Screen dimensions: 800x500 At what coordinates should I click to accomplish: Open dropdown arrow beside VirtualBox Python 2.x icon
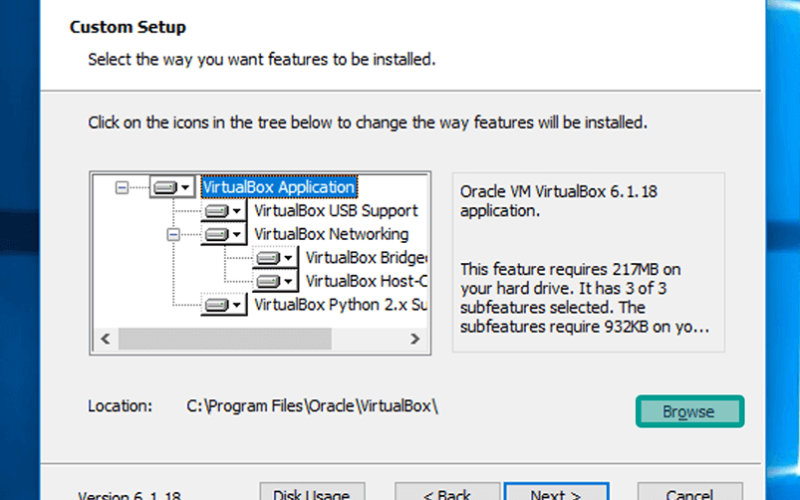point(237,305)
